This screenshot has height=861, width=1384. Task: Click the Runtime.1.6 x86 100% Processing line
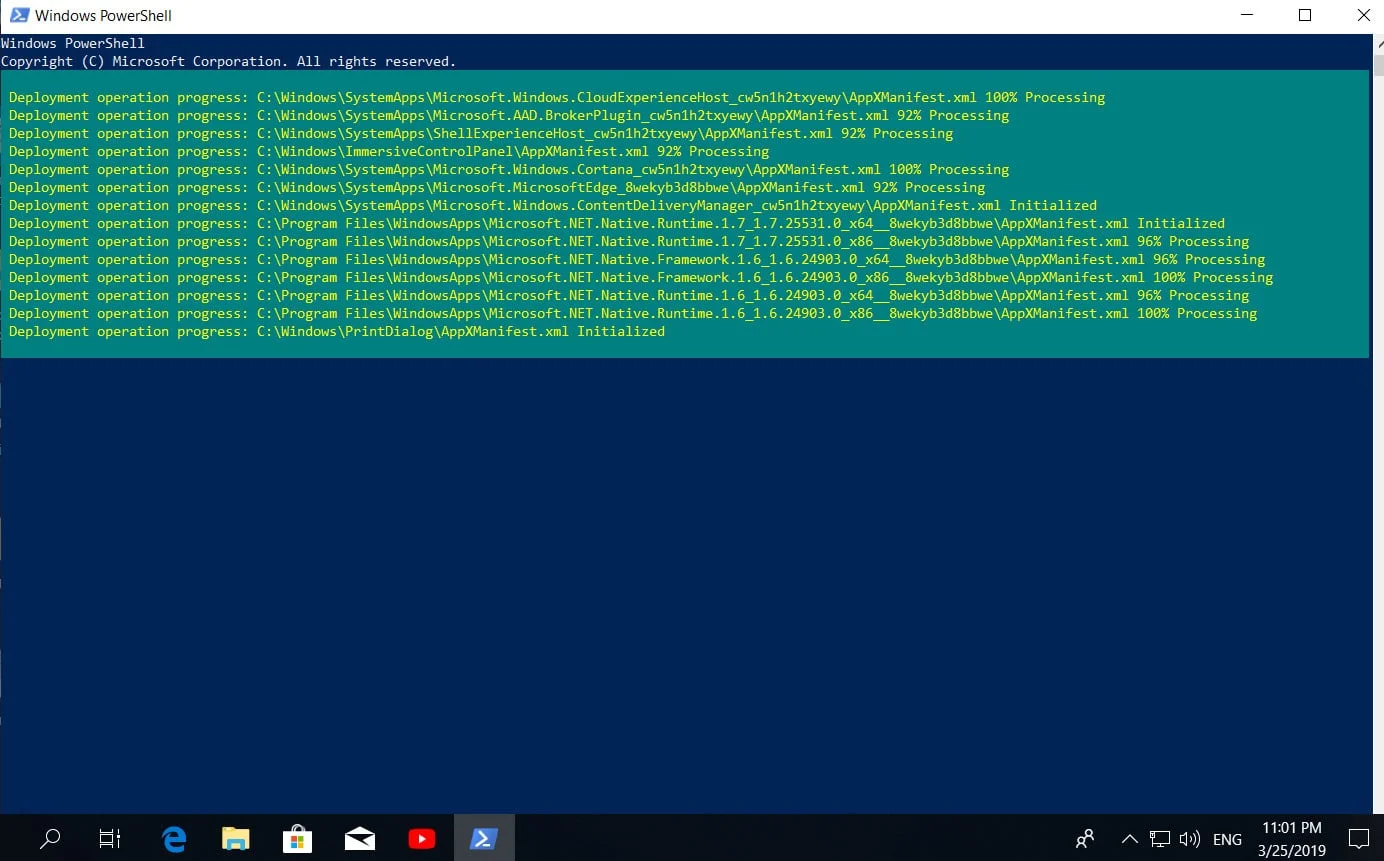pos(633,314)
